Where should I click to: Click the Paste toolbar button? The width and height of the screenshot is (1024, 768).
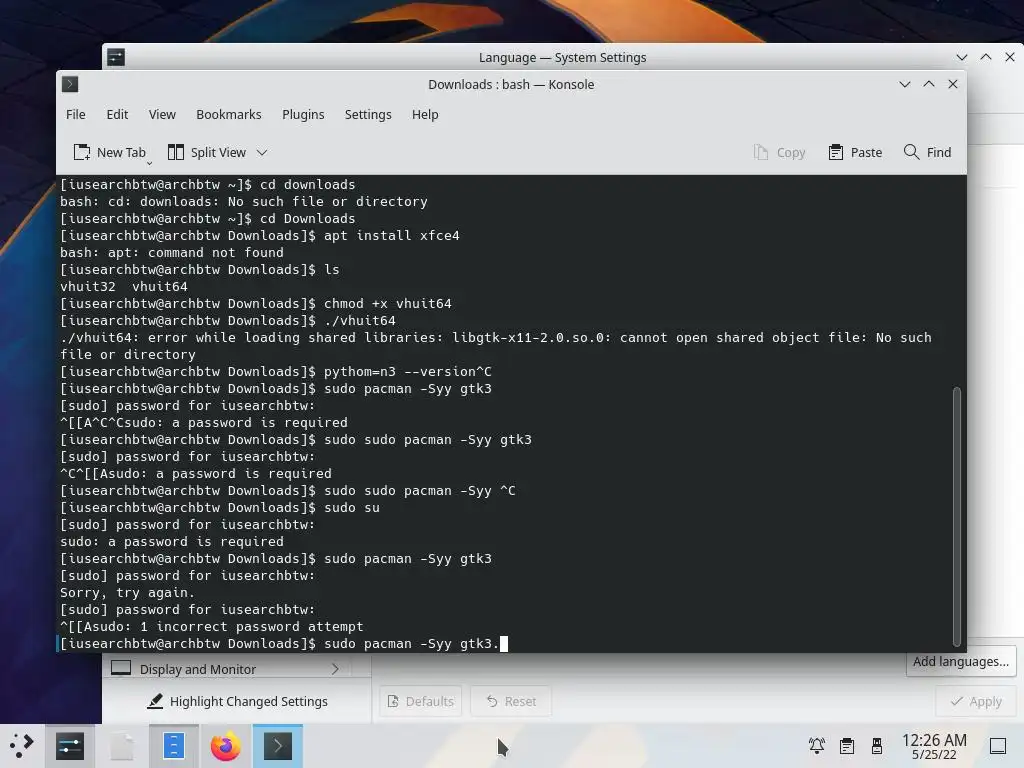[856, 152]
